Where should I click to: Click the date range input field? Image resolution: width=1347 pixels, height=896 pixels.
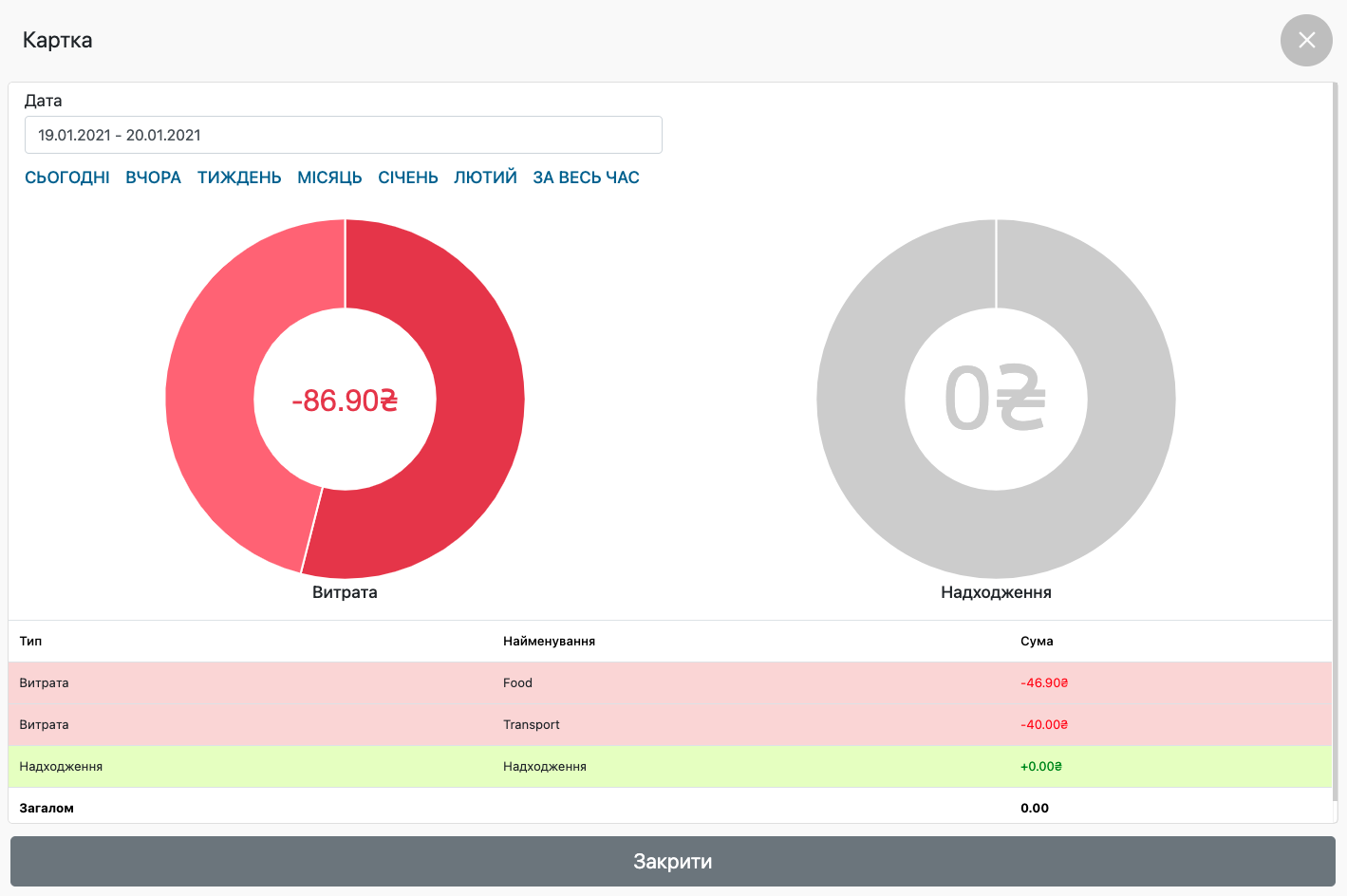click(x=343, y=135)
